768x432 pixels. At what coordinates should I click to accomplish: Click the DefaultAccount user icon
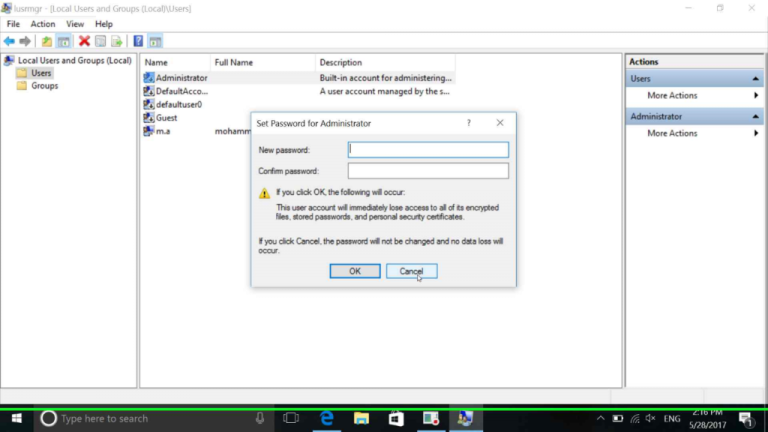148,91
